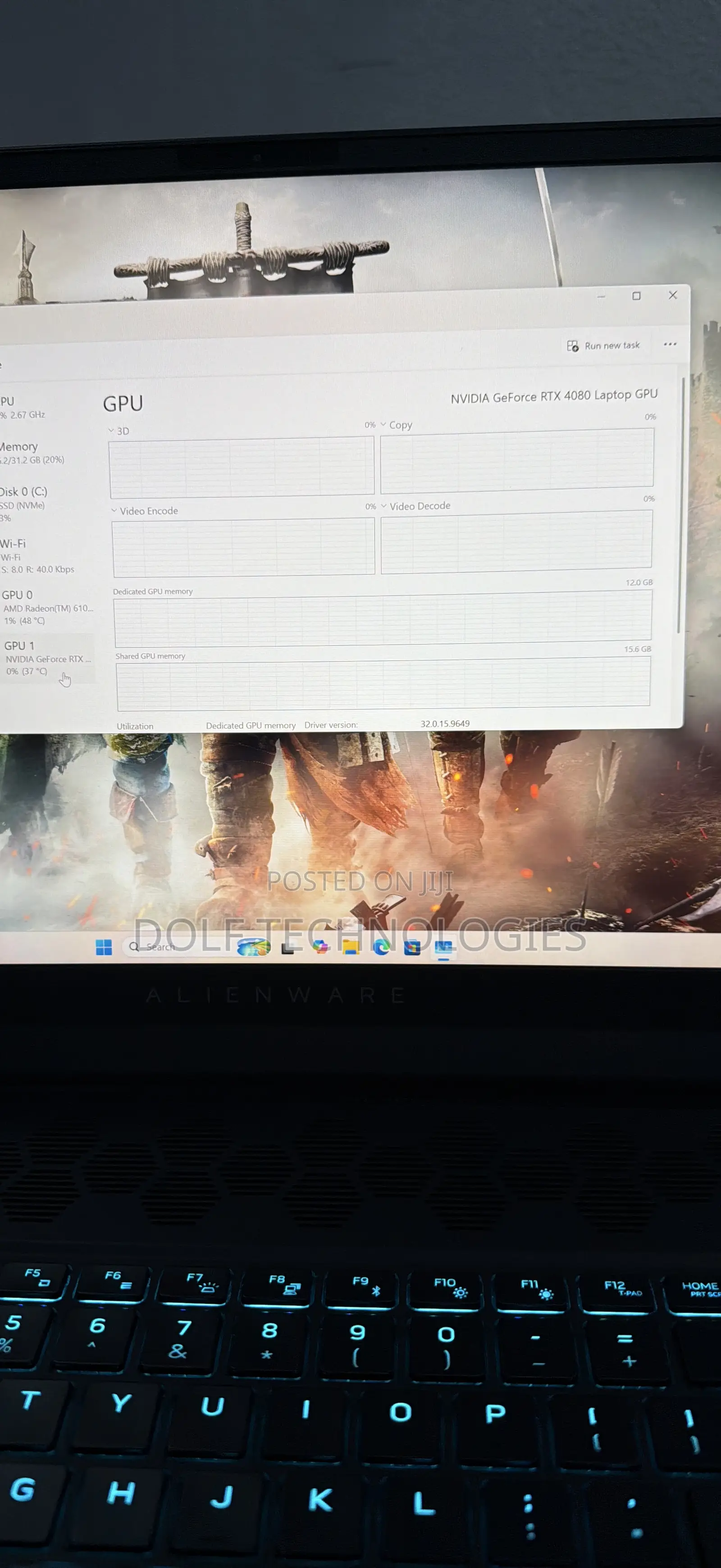The width and height of the screenshot is (721, 1568).
Task: Click NVIDIA GeForce RTX 4080 Laptop GPU title
Action: pos(554,396)
